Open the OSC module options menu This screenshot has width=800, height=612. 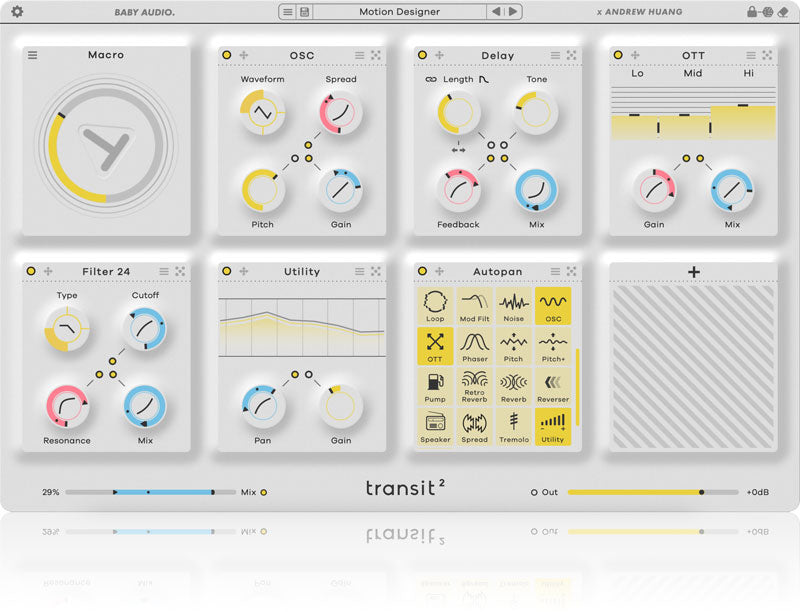(360, 55)
